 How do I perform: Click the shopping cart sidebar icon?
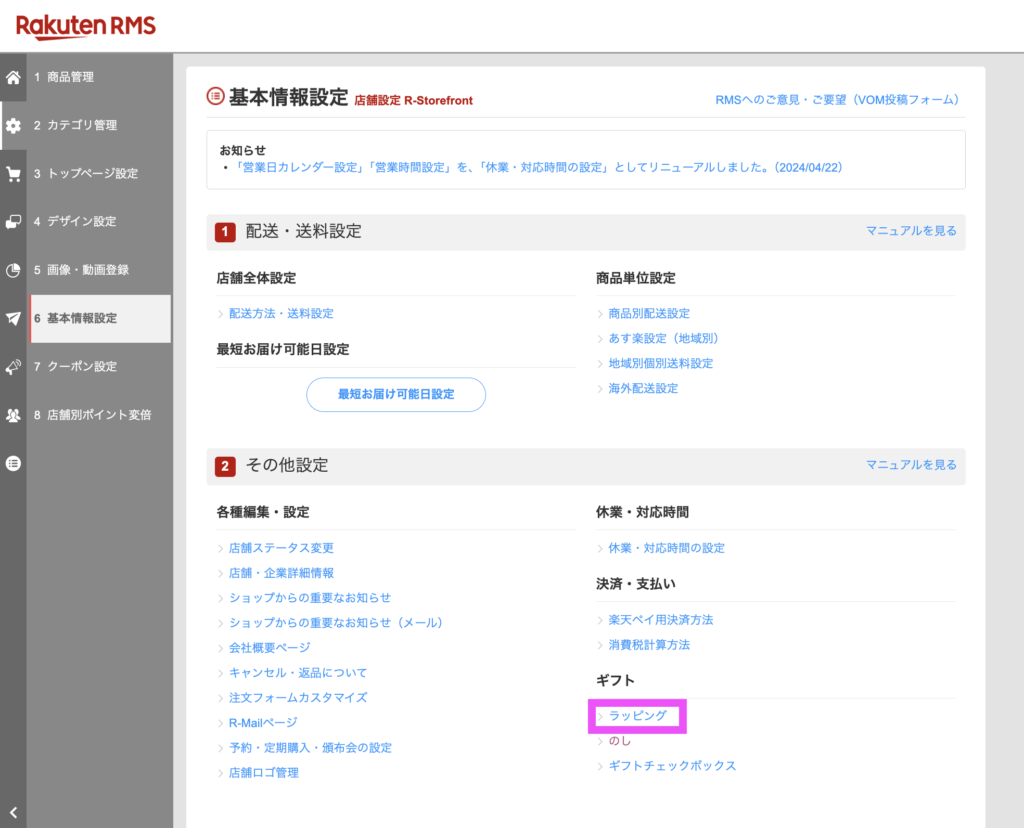click(13, 174)
